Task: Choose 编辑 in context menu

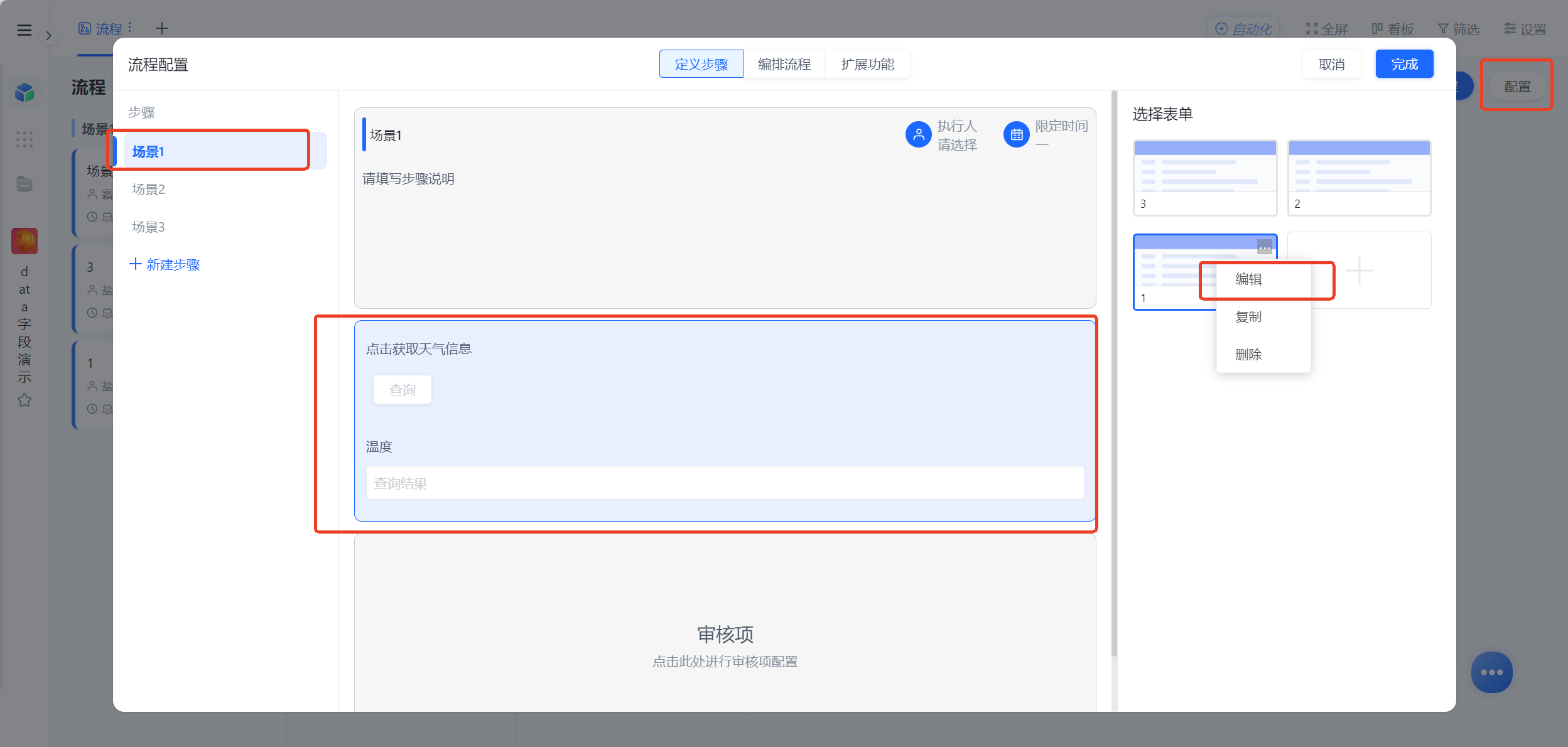Action: pos(1263,279)
